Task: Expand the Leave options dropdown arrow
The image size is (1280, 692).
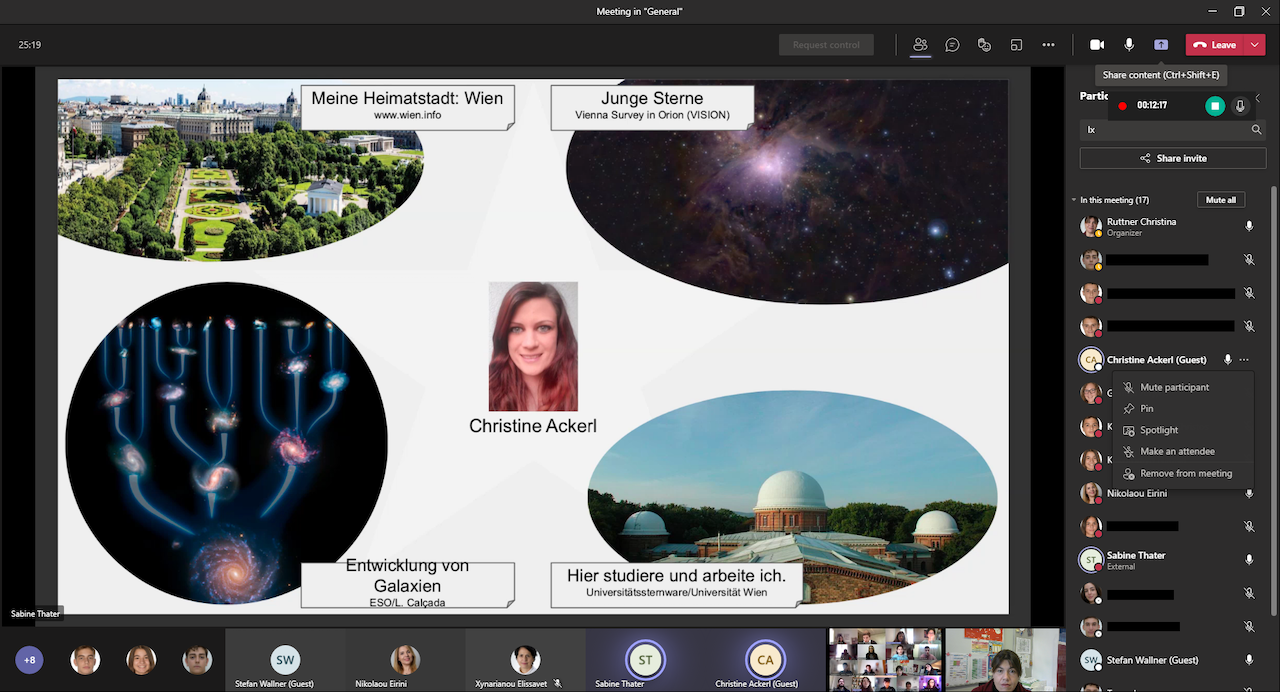Action: 1256,45
